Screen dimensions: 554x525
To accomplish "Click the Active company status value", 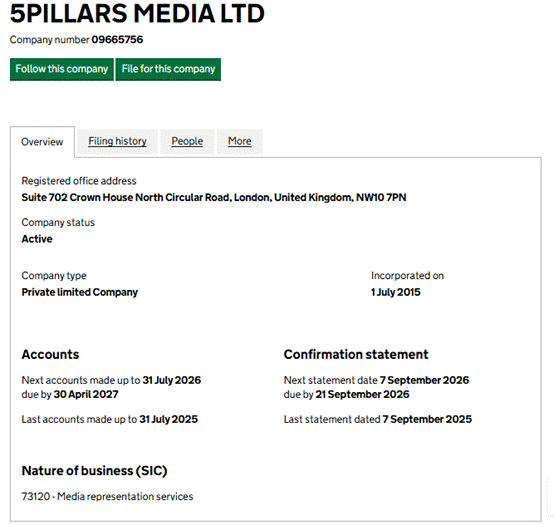I will click(x=37, y=239).
